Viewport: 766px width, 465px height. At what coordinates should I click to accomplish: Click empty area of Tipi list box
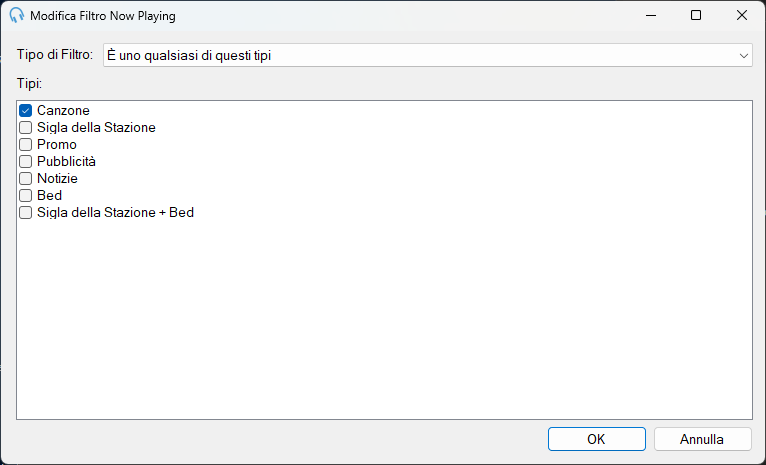(384, 317)
